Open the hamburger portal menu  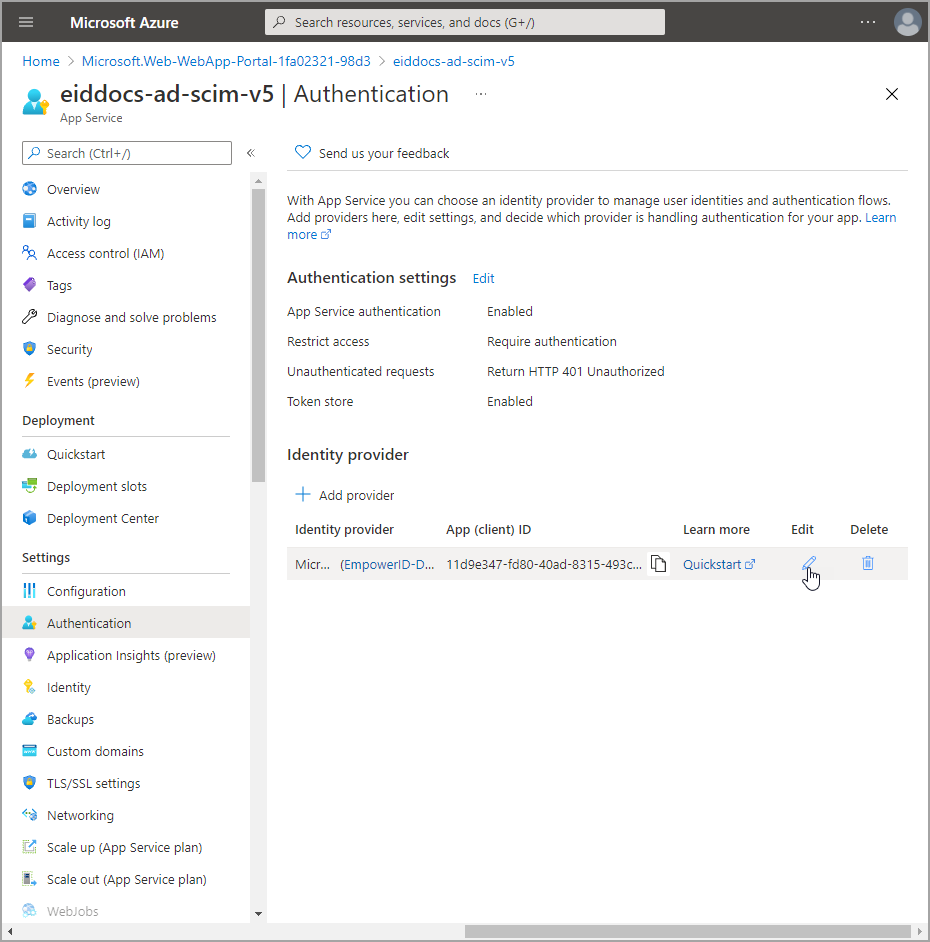point(26,22)
